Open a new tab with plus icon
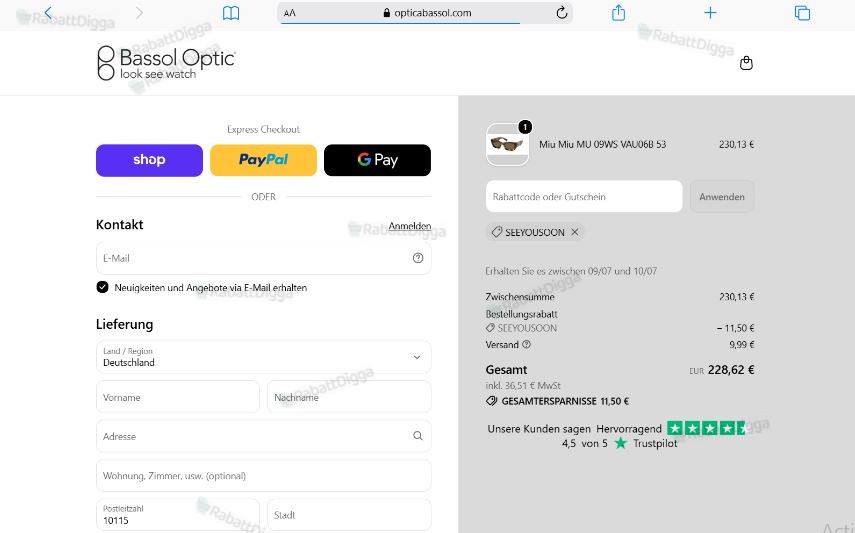This screenshot has width=855, height=533. [710, 13]
